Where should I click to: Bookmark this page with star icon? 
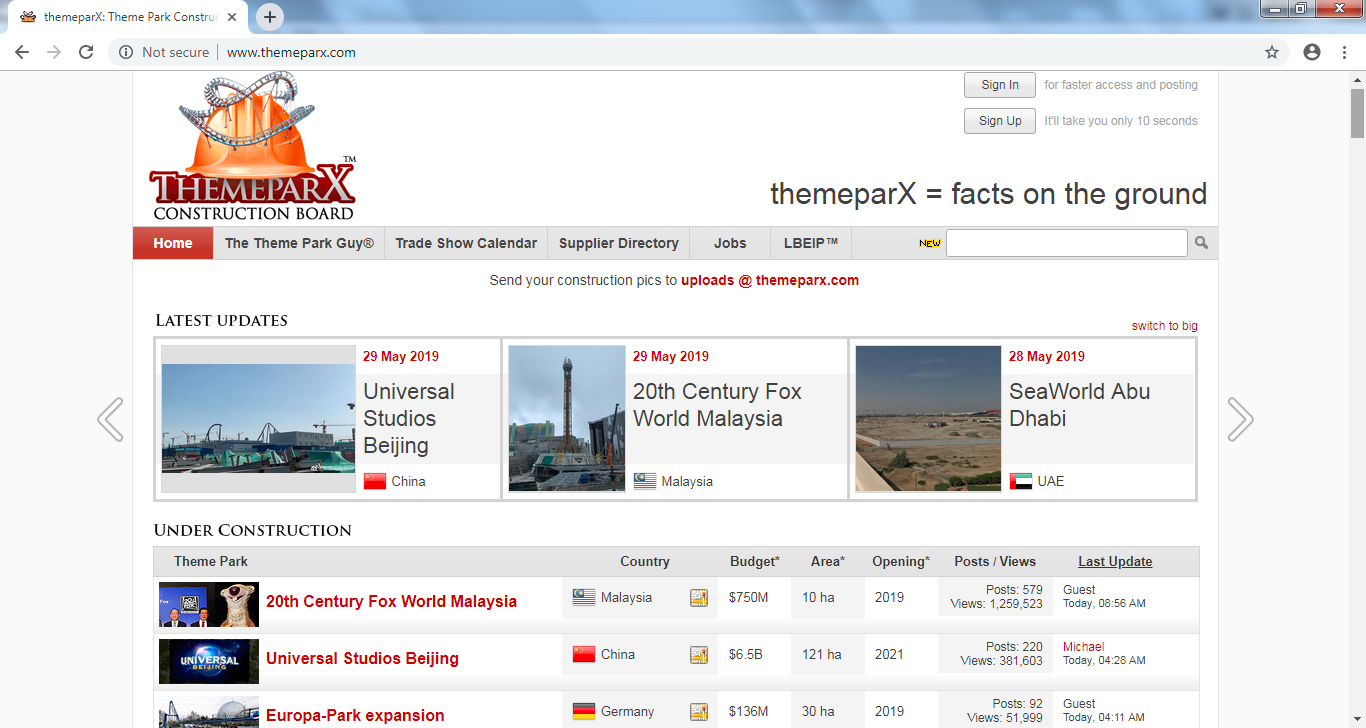click(x=1272, y=52)
